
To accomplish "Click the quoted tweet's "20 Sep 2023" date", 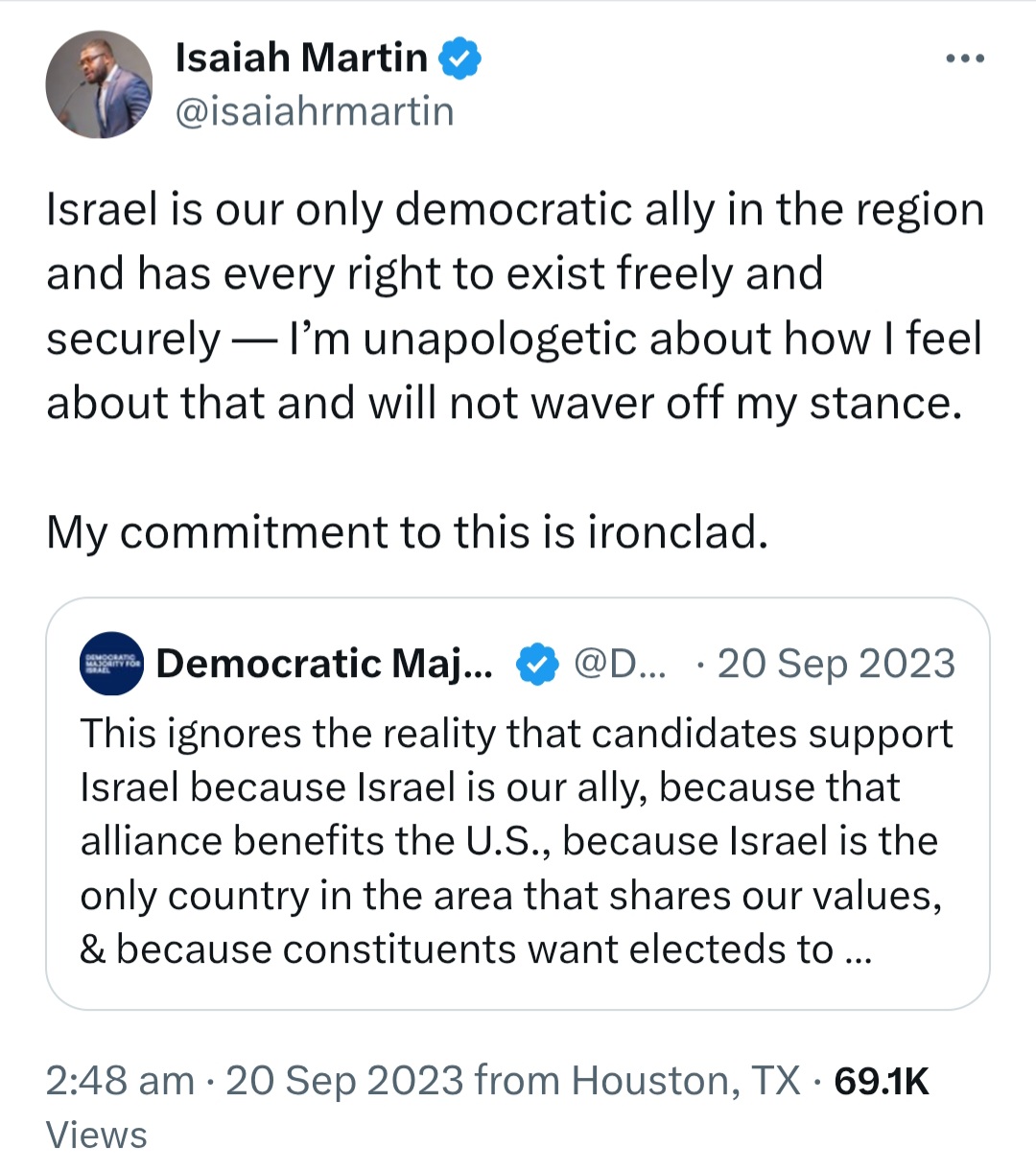I will tap(836, 664).
